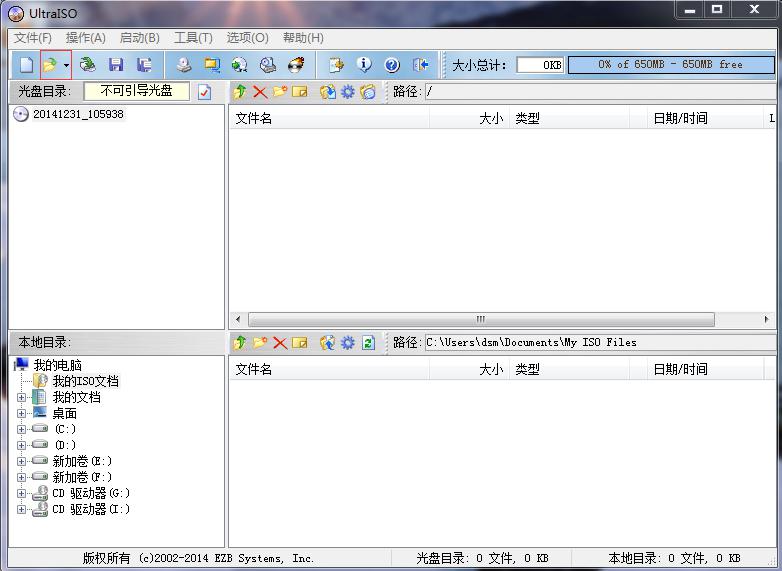Click the Open file folder icon
The width and height of the screenshot is (782, 571).
[x=50, y=65]
